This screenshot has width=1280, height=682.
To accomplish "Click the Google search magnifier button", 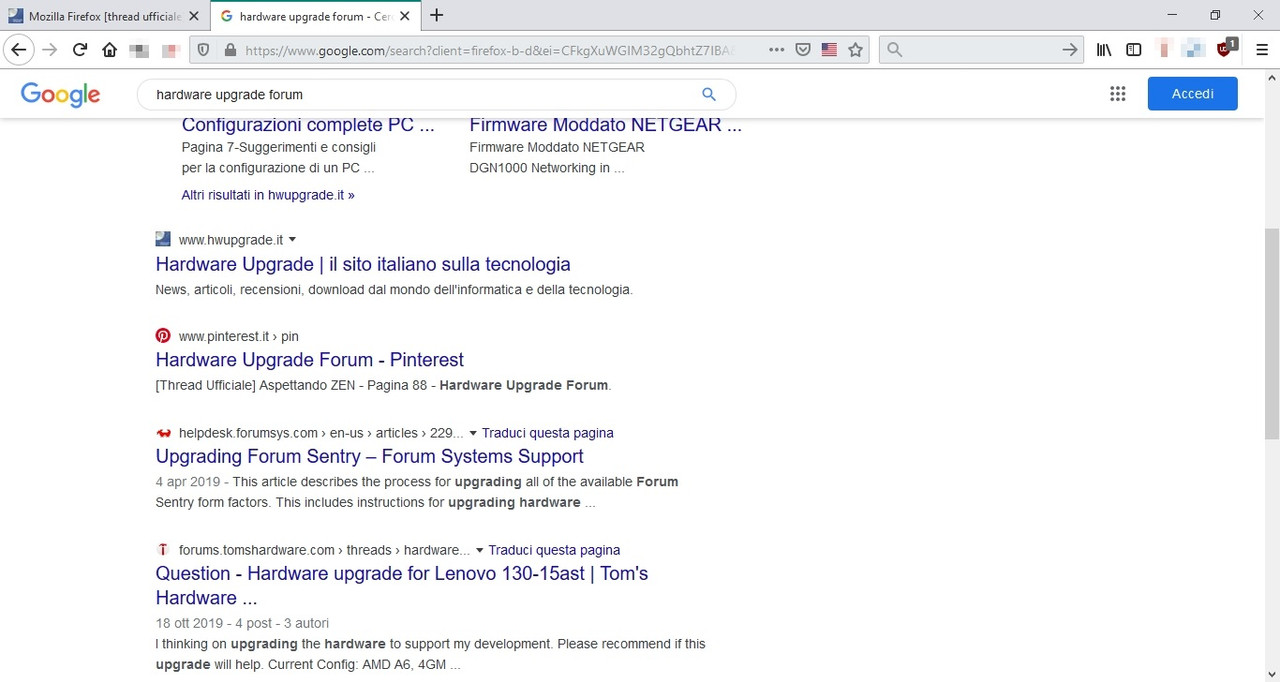I will [709, 94].
